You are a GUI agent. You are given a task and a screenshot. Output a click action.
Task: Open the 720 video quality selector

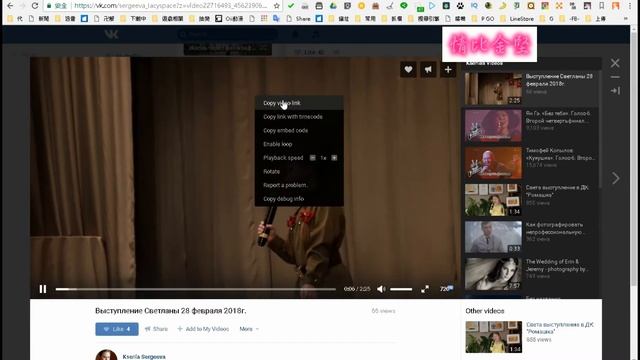[x=446, y=289]
